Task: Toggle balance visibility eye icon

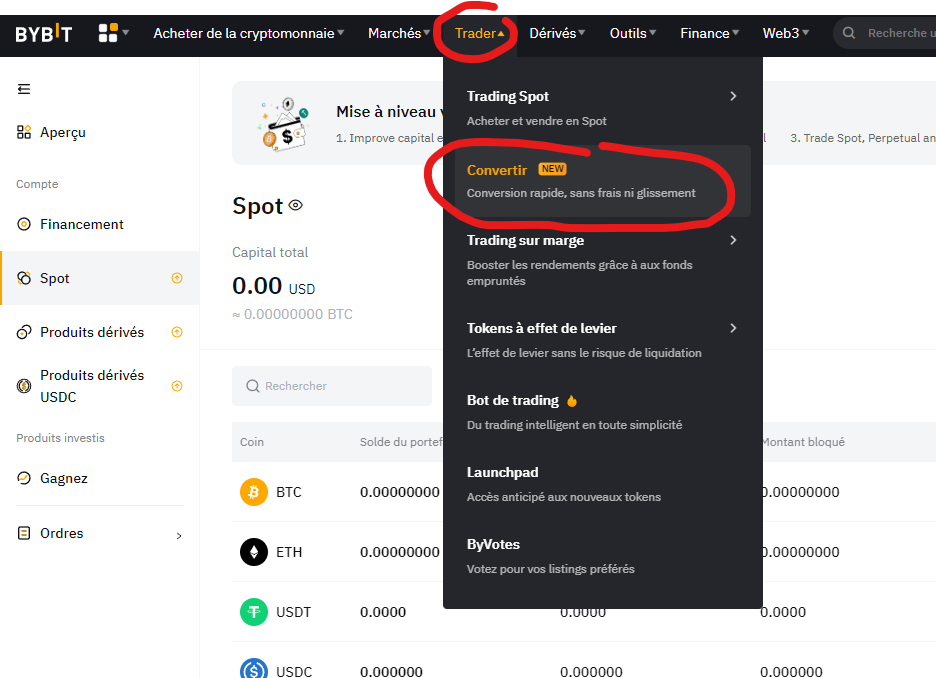Action: (295, 206)
